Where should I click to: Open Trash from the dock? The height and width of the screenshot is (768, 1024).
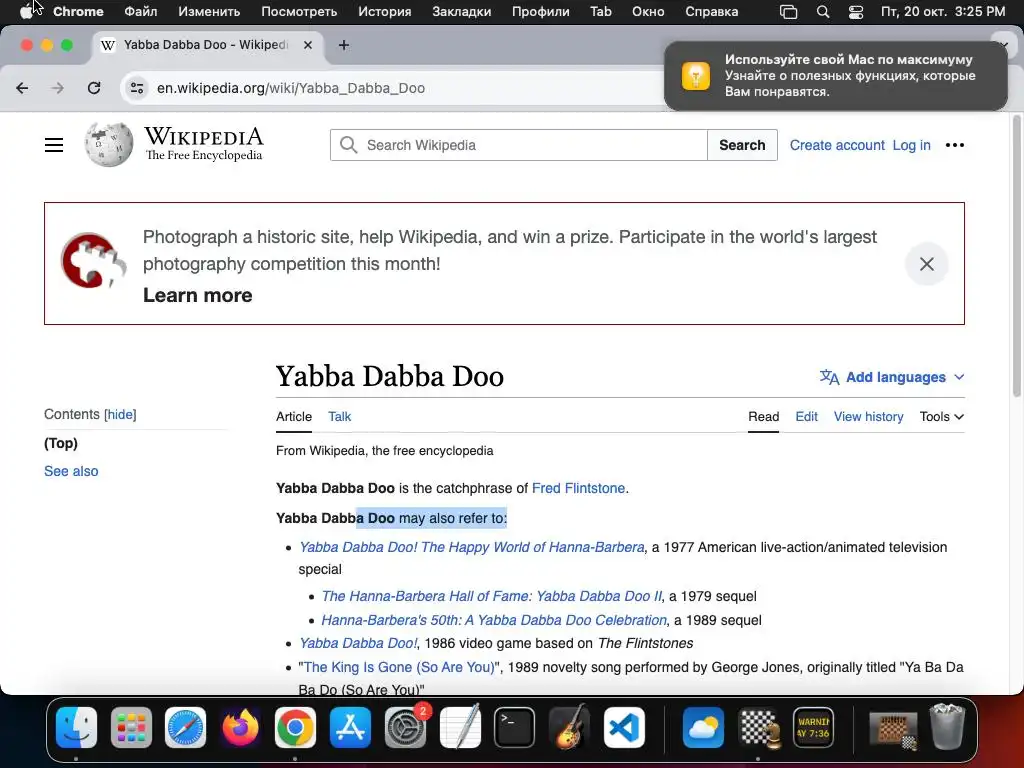947,726
